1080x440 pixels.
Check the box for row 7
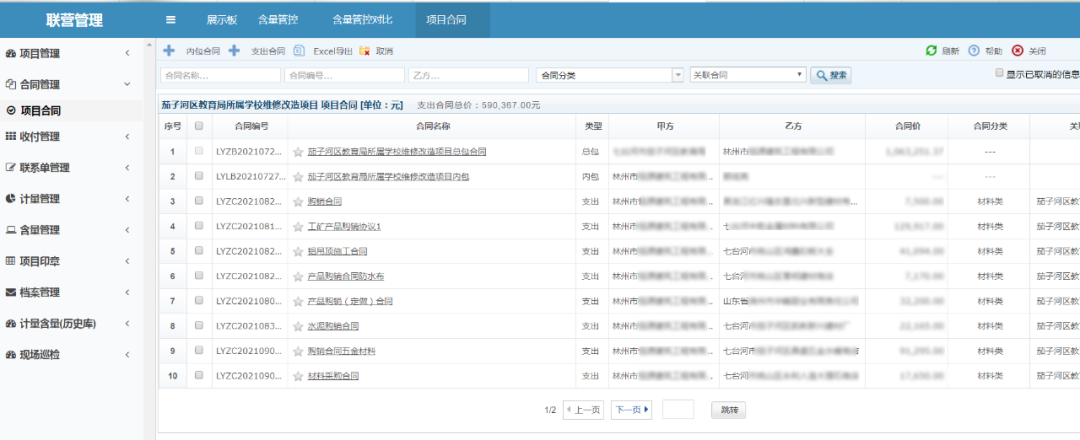(x=199, y=301)
